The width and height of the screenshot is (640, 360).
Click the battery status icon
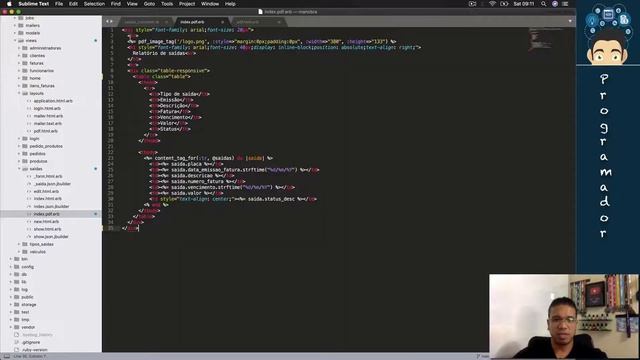coord(504,4)
